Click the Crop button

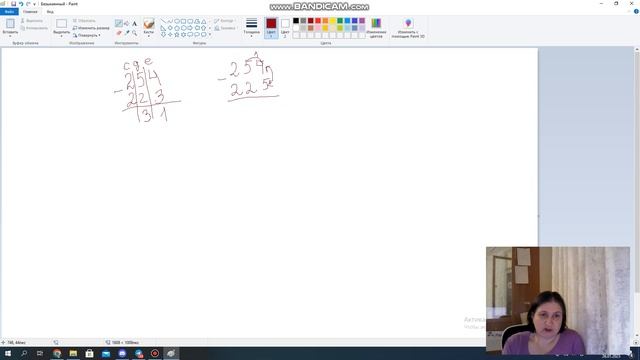(x=84, y=21)
